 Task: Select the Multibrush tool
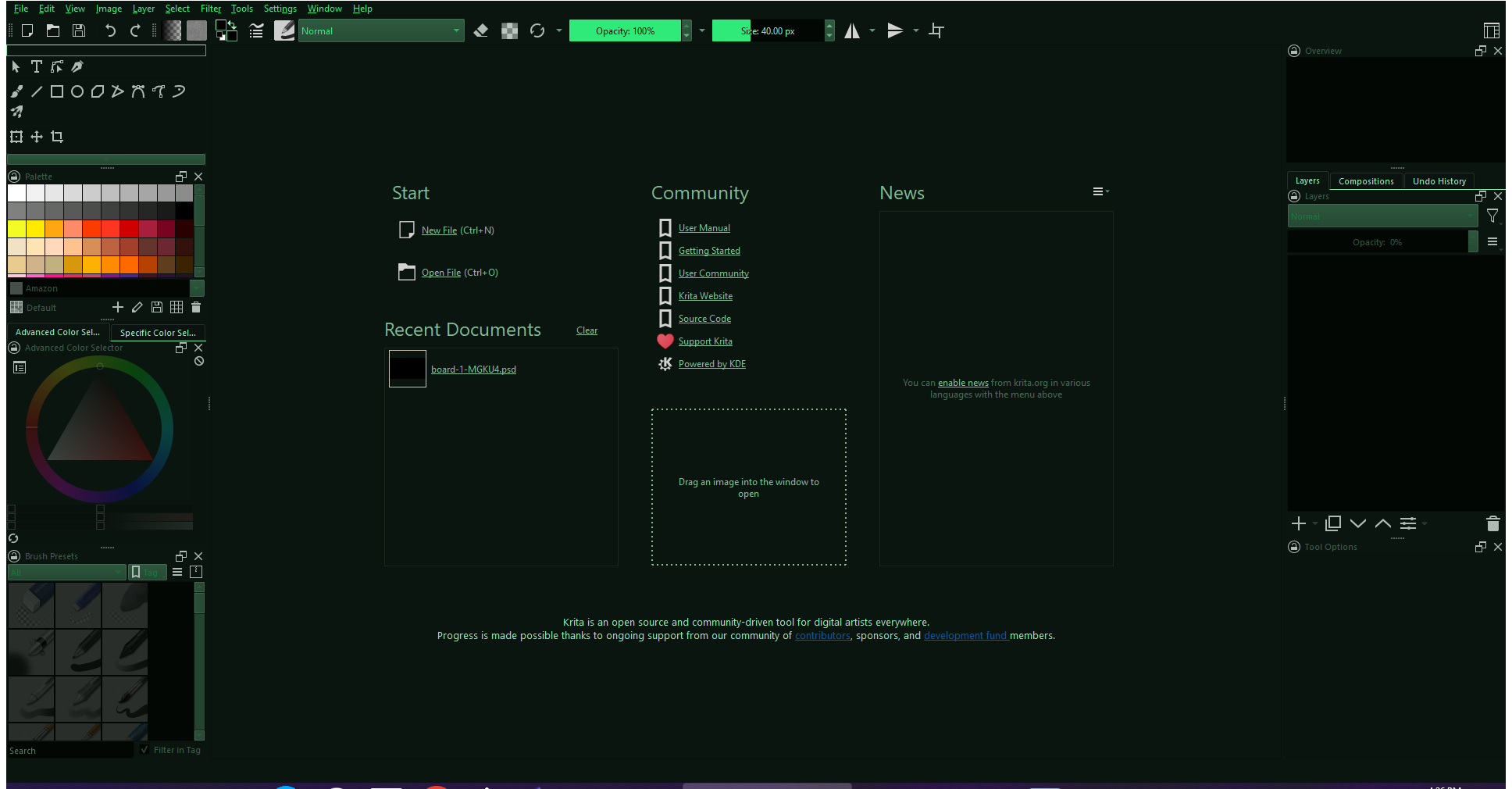pyautogui.click(x=16, y=112)
